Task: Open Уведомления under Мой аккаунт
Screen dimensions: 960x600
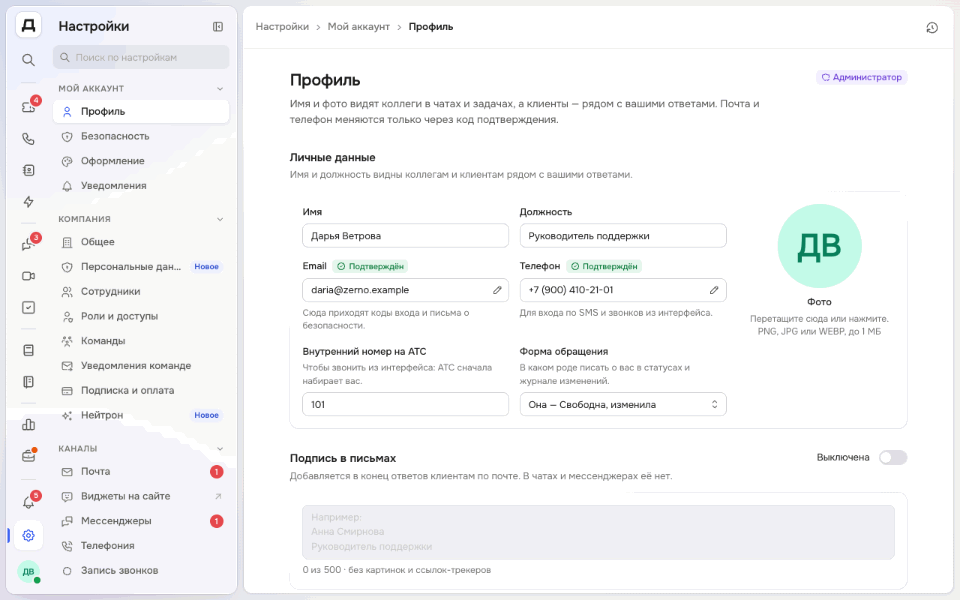Action: 141,186
